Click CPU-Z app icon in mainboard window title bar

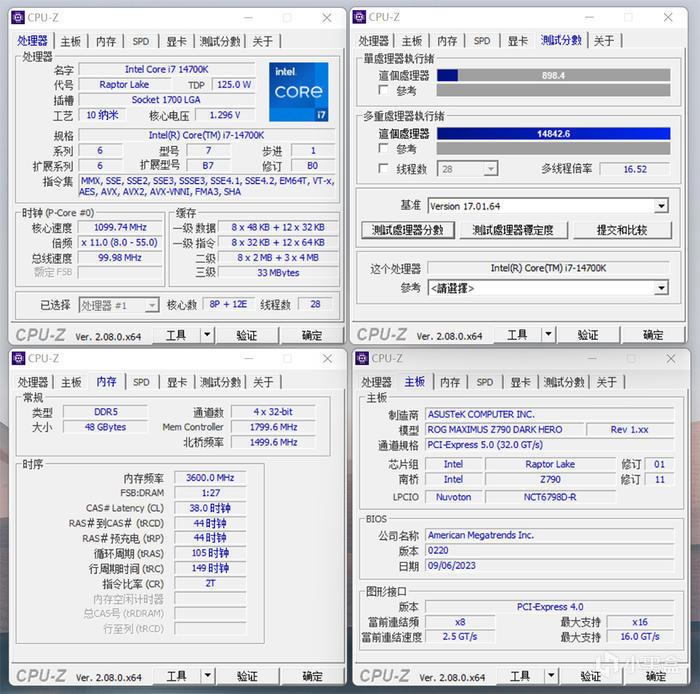362,358
